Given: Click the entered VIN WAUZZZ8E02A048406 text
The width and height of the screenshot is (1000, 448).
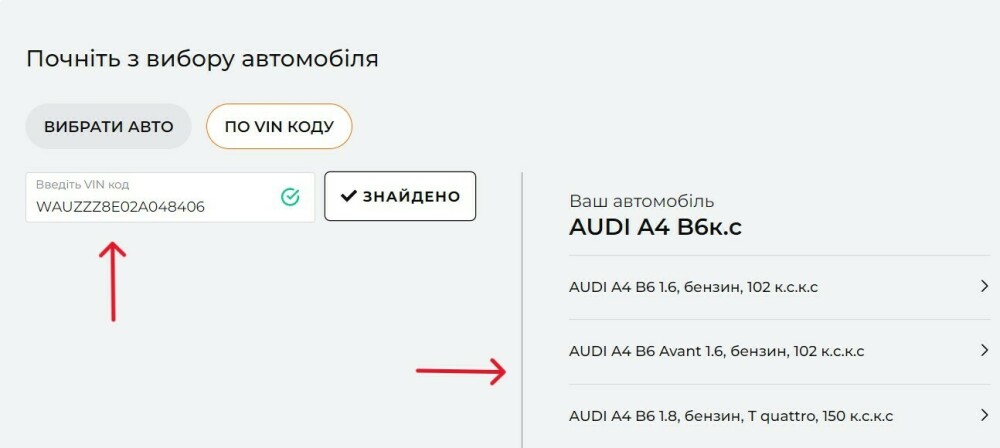Looking at the screenshot, I should [x=121, y=207].
